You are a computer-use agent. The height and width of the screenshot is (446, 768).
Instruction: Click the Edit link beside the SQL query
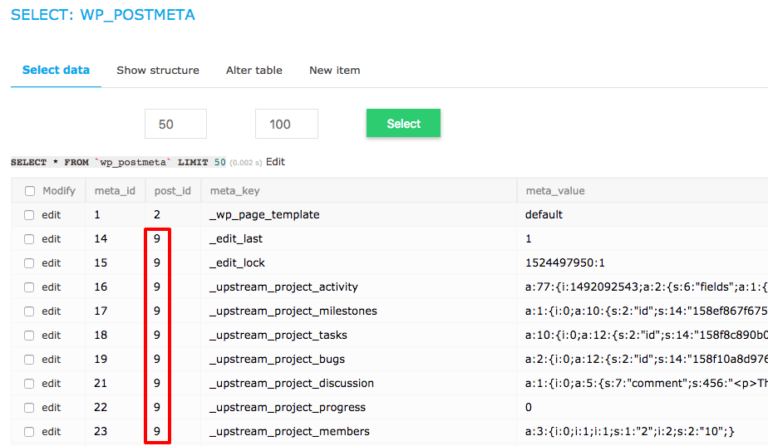pos(275,161)
